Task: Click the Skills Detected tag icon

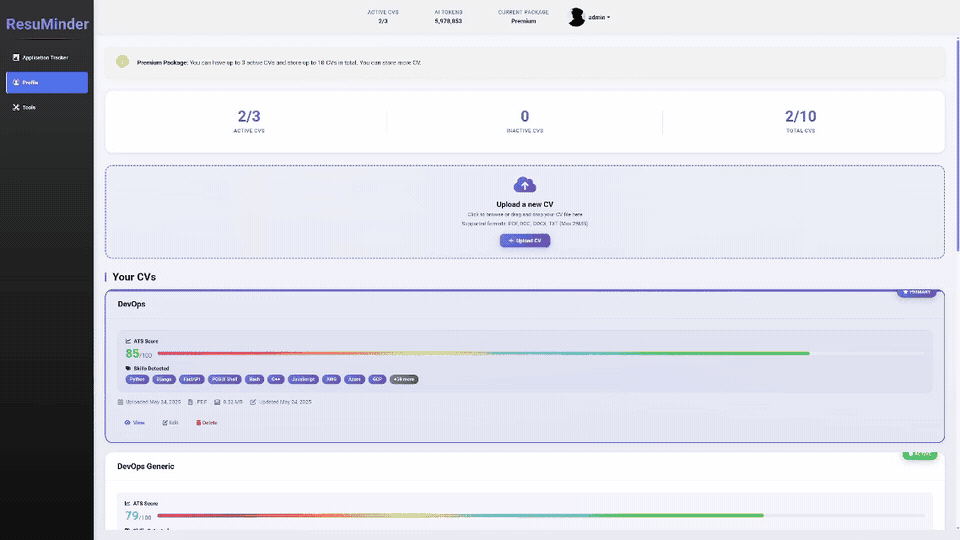Action: [128, 369]
